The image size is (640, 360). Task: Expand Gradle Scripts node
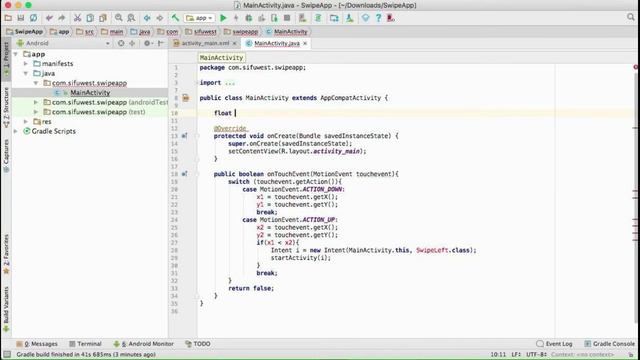click(x=16, y=131)
